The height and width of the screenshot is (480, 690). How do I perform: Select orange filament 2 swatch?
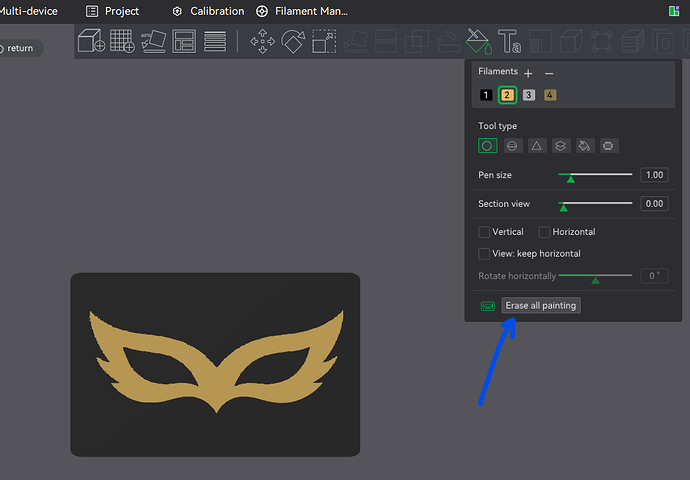tap(507, 95)
